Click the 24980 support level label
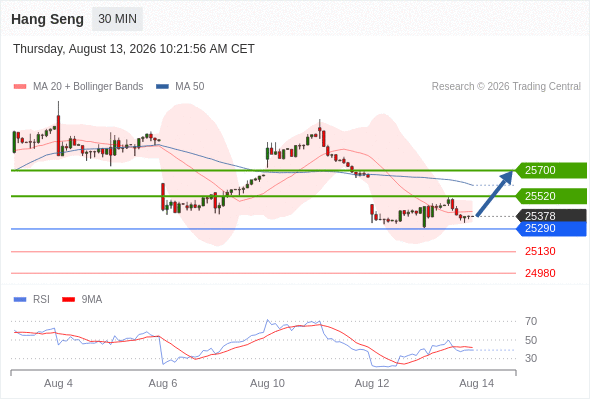Screen dimensions: 590x400 [540, 273]
